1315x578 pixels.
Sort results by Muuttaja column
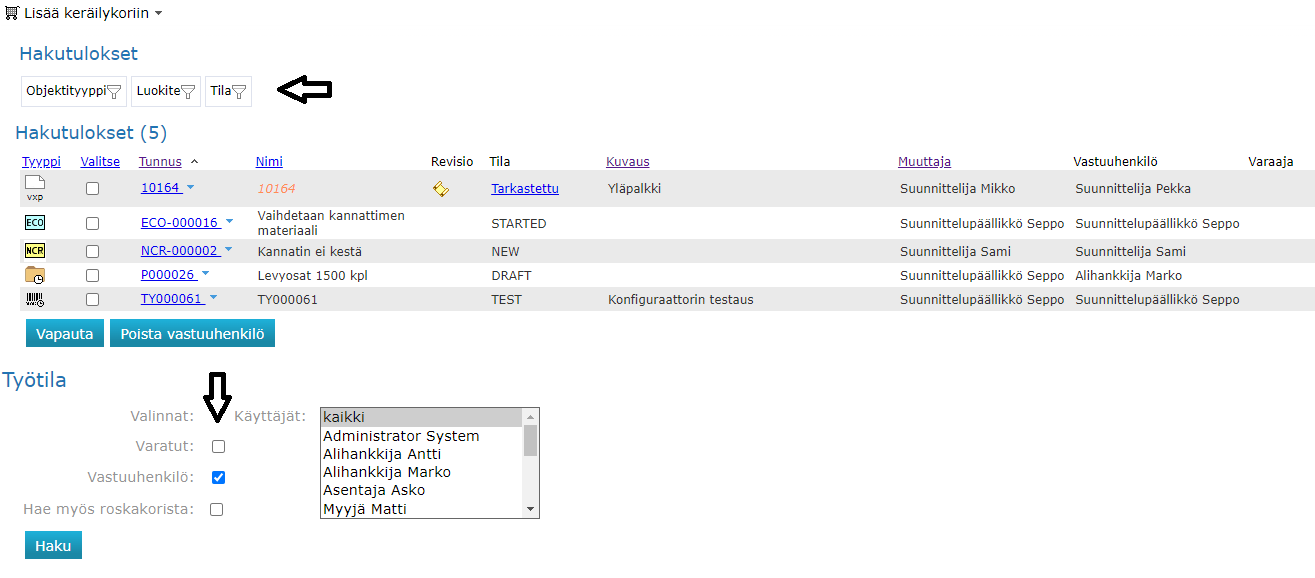924,161
